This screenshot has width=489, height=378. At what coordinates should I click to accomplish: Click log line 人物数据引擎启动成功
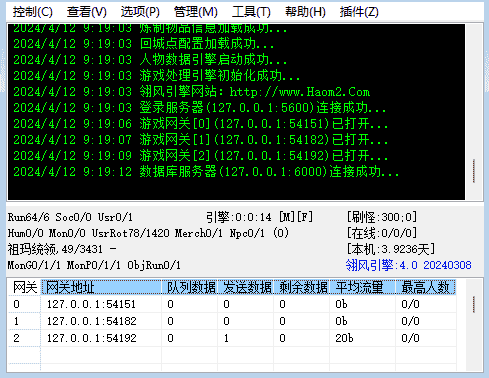click(150, 60)
